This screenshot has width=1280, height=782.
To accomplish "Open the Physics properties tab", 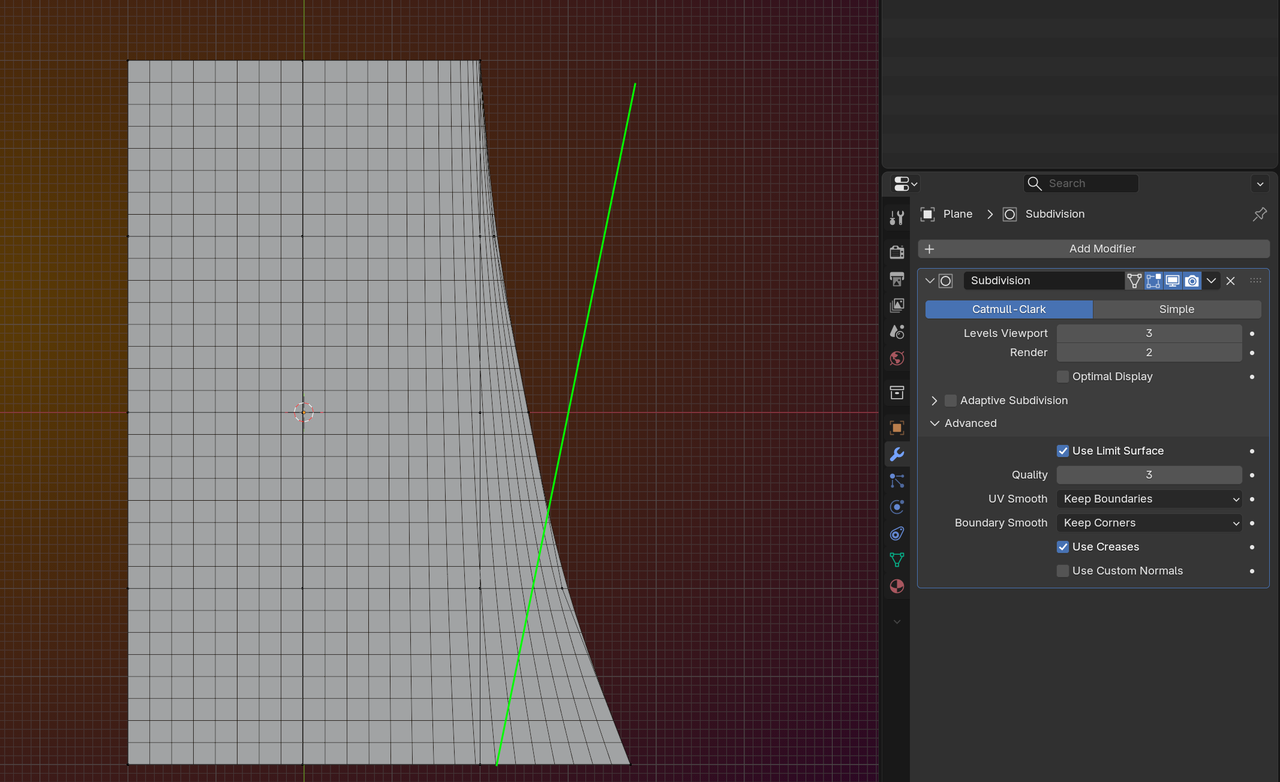I will [x=897, y=507].
